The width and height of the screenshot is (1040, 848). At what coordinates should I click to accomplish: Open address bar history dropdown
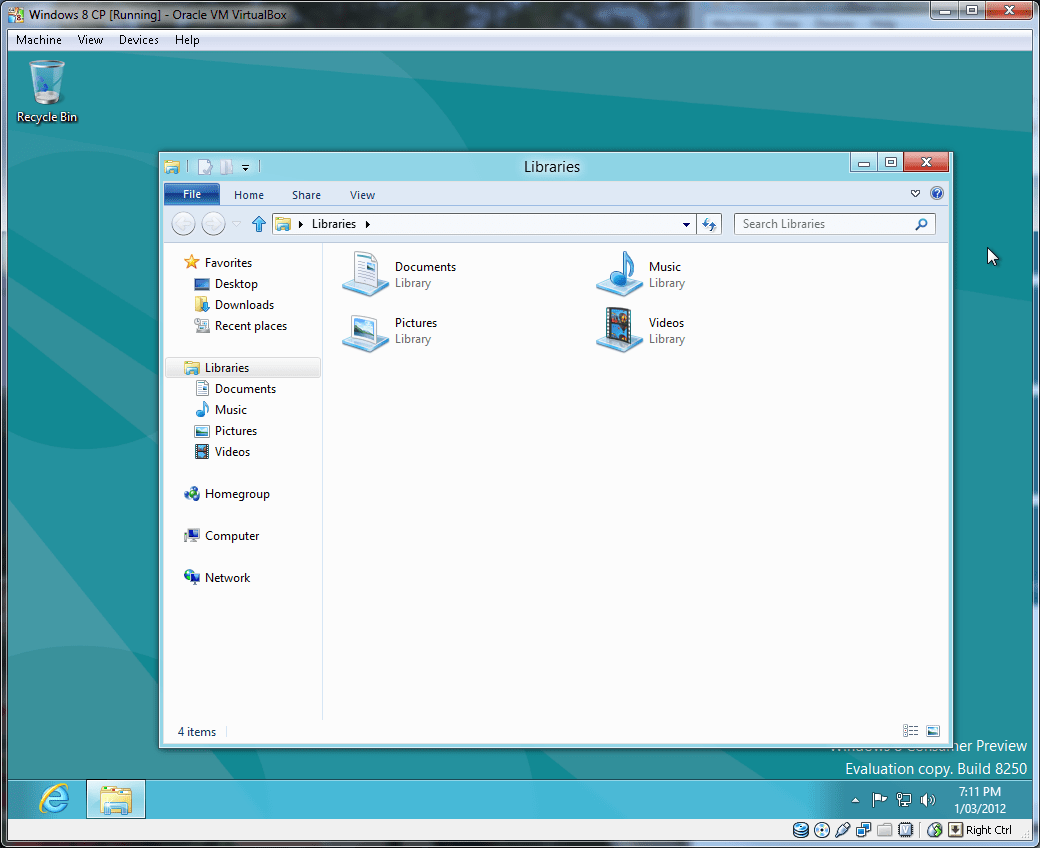tap(686, 224)
